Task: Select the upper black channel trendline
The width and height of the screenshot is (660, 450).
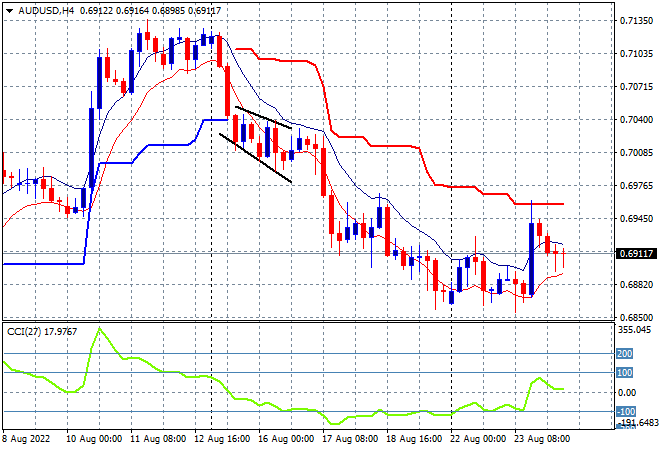Action: tap(263, 117)
